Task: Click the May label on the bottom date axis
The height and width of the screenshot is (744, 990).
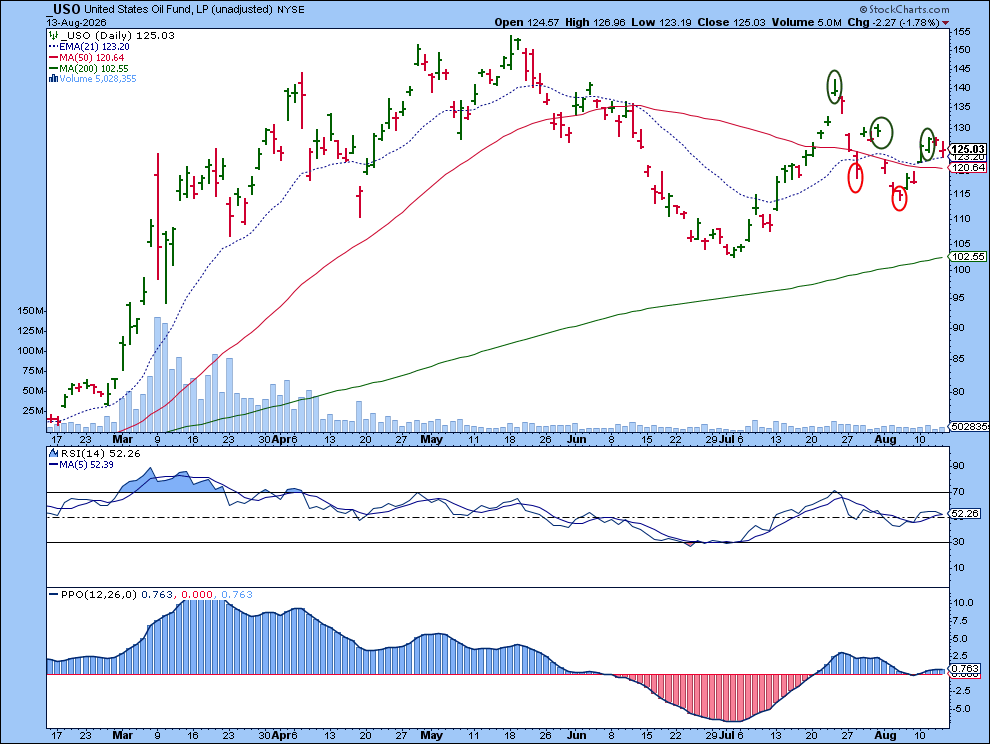Action: (x=432, y=735)
